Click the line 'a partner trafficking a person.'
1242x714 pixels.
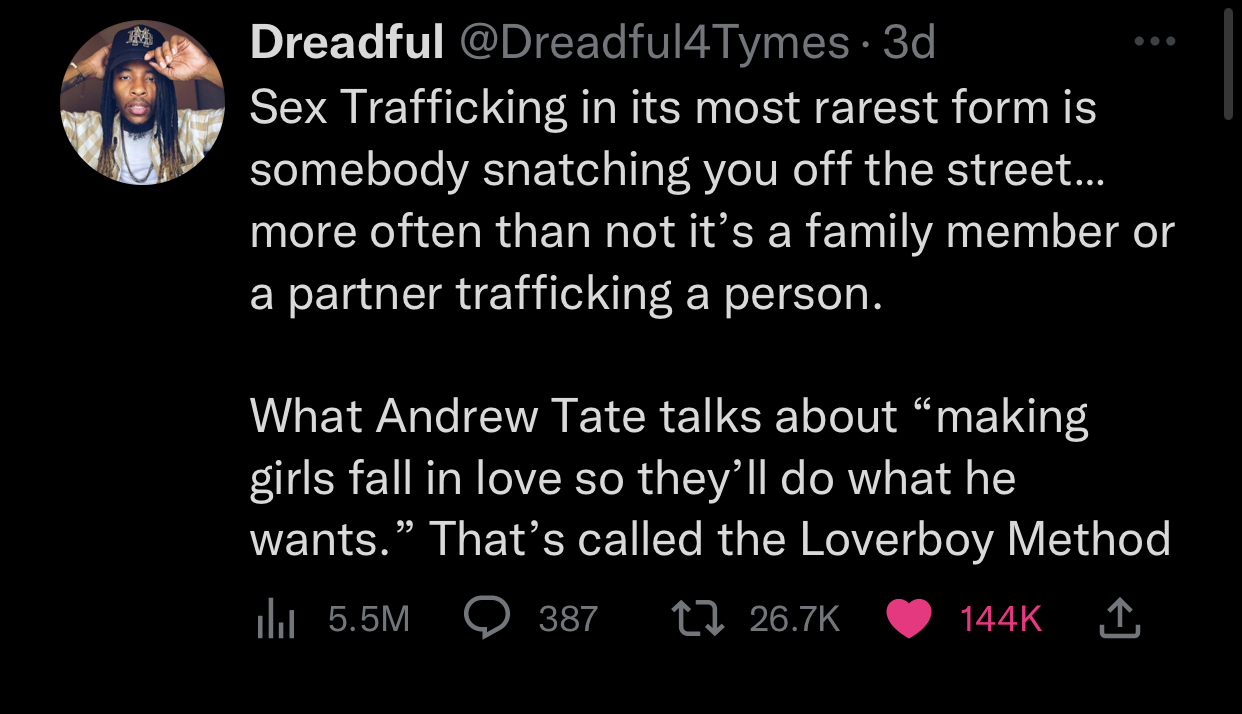click(x=567, y=295)
